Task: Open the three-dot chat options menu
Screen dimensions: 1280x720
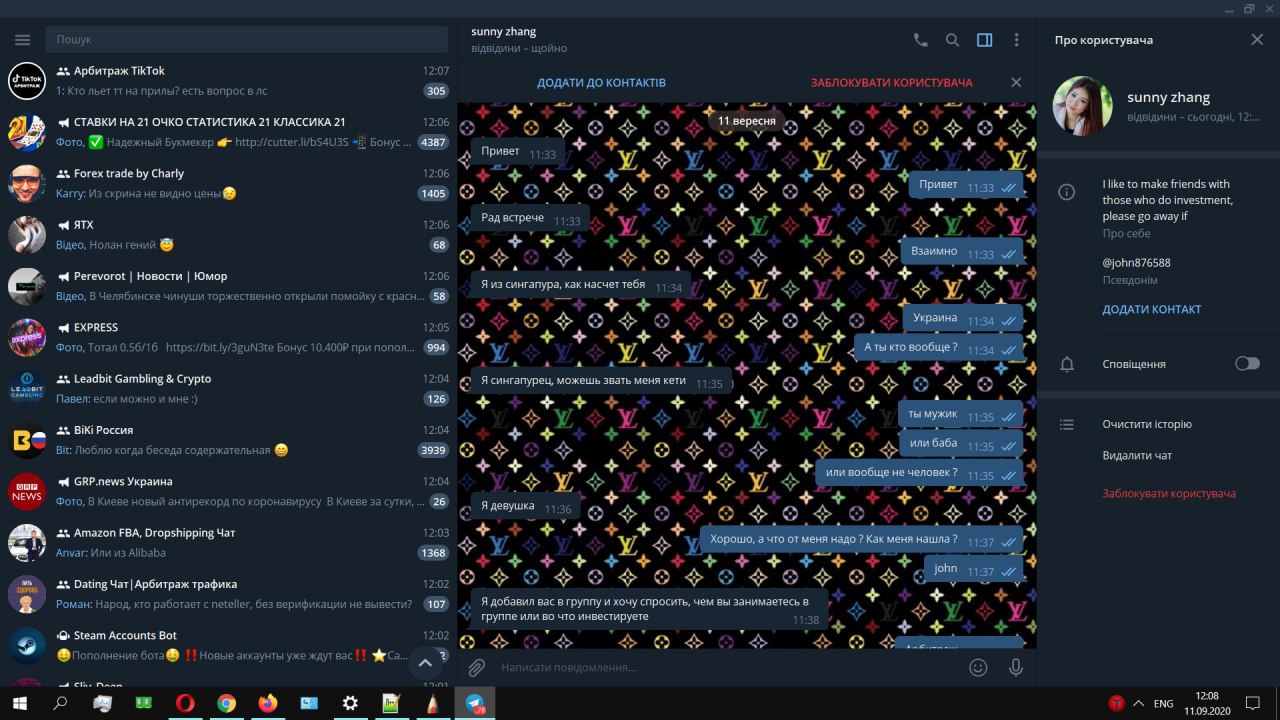Action: point(1017,40)
